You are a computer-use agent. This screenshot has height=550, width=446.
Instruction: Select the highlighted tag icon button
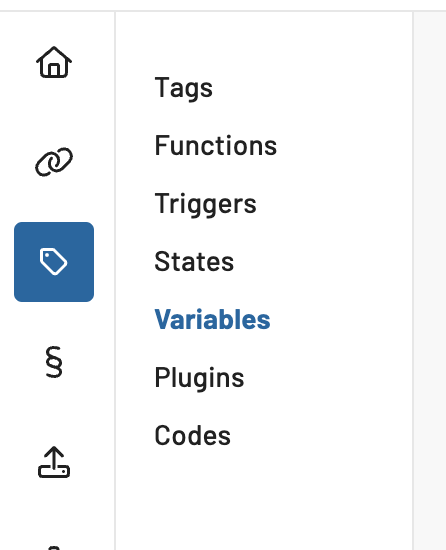coord(54,262)
